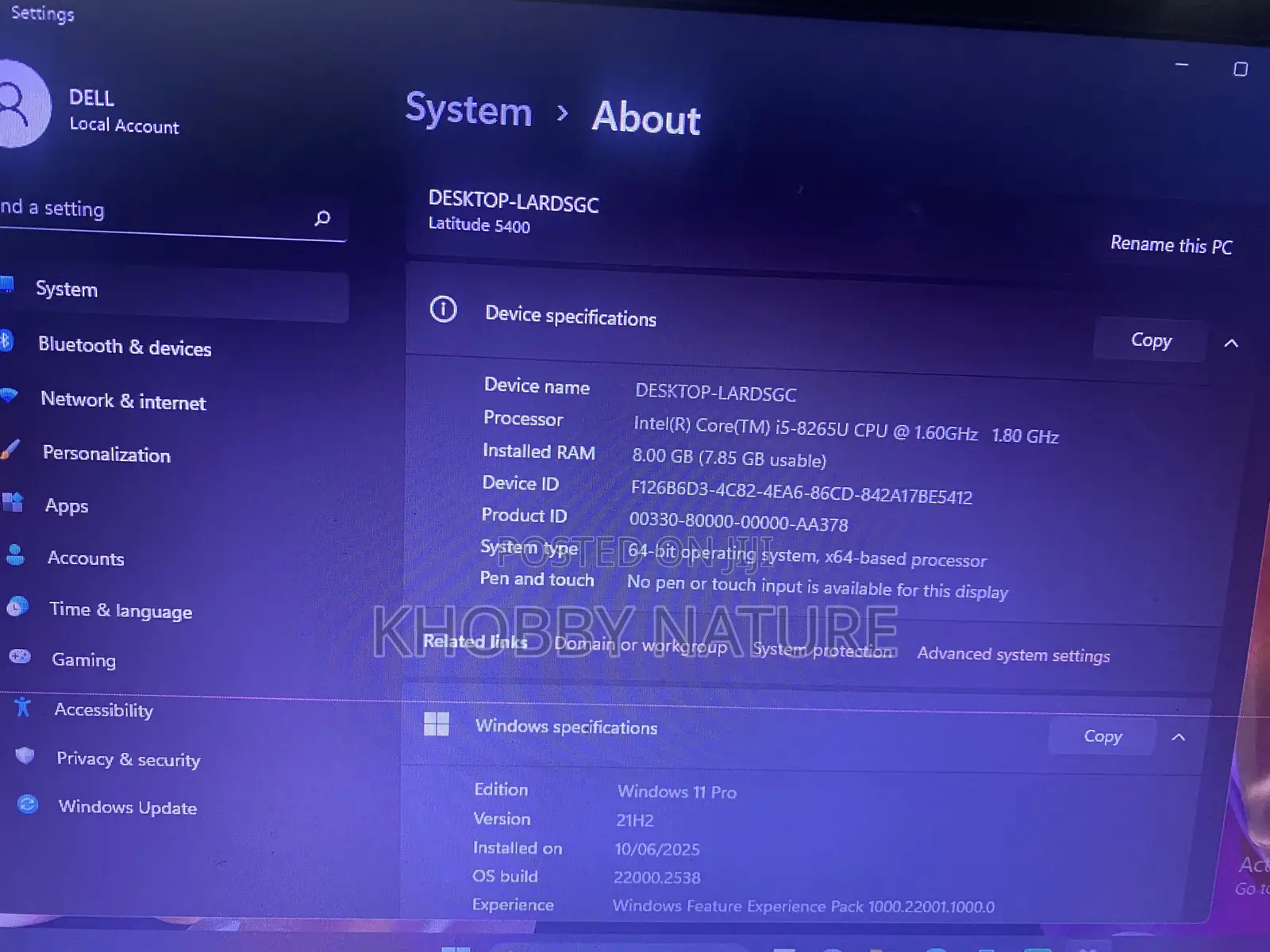The height and width of the screenshot is (952, 1270).
Task: Minimize the Settings window
Action: click(x=1181, y=64)
